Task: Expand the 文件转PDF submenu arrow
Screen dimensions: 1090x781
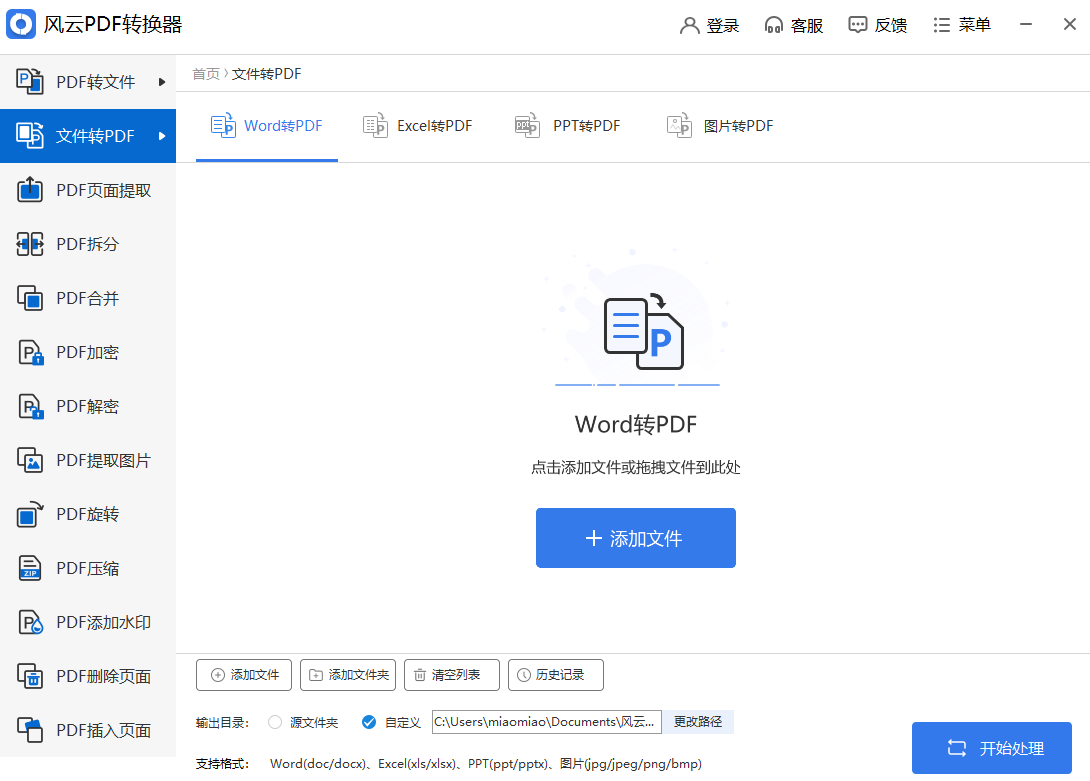Action: pyautogui.click(x=162, y=136)
